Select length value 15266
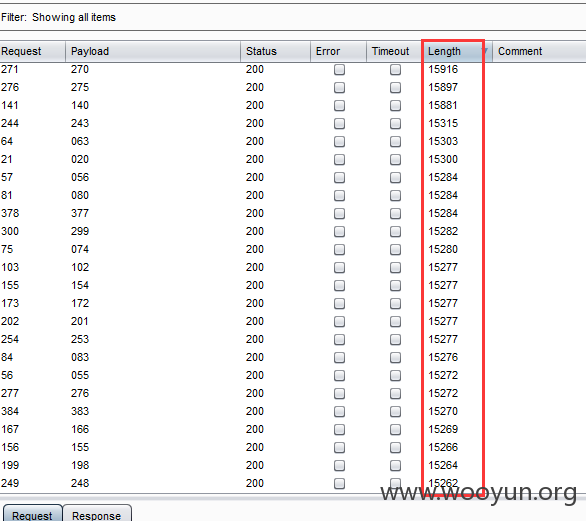The height and width of the screenshot is (521, 586). 443,447
